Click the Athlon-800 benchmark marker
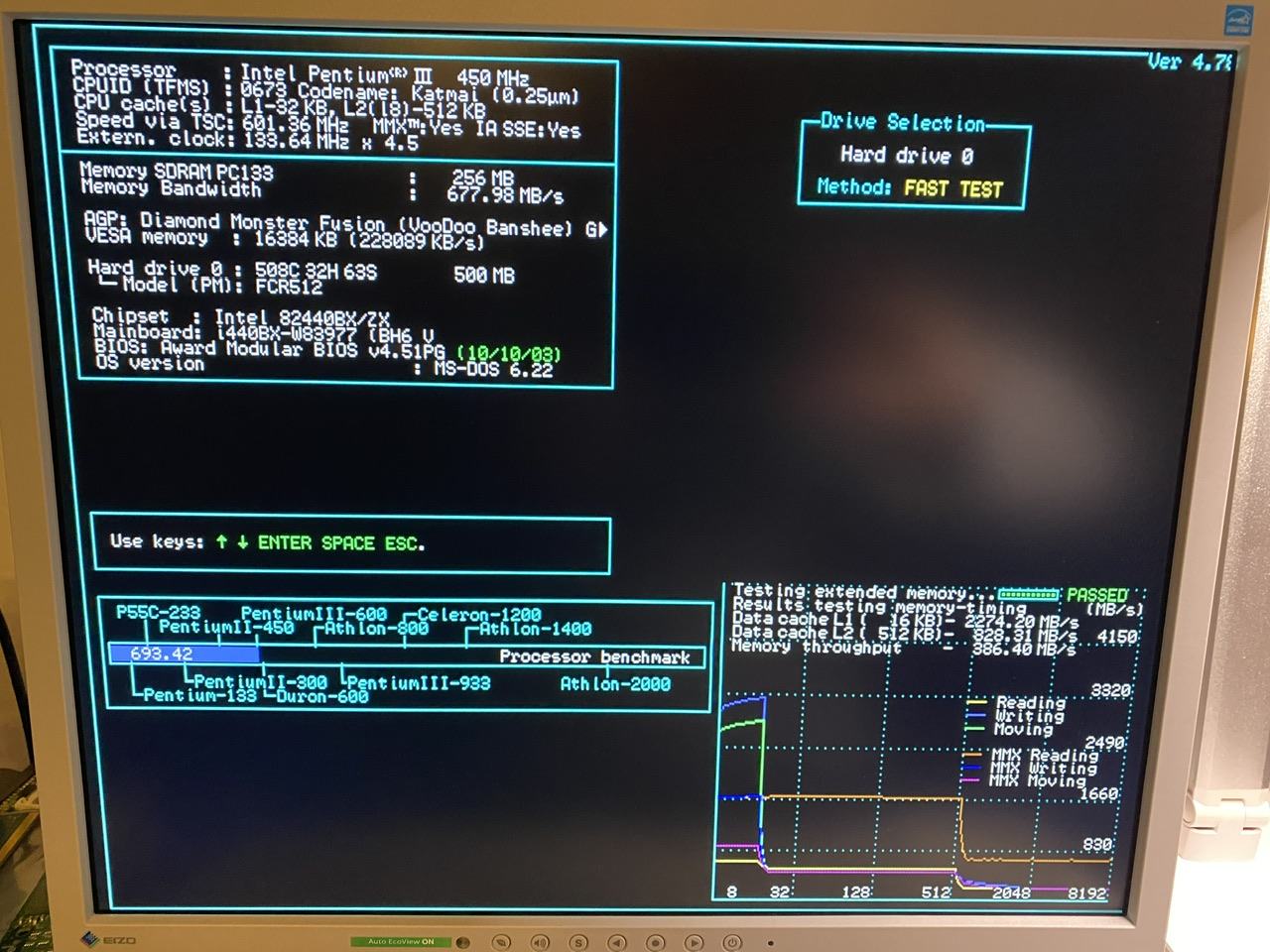Screen dimensions: 1270x952 tap(377, 628)
